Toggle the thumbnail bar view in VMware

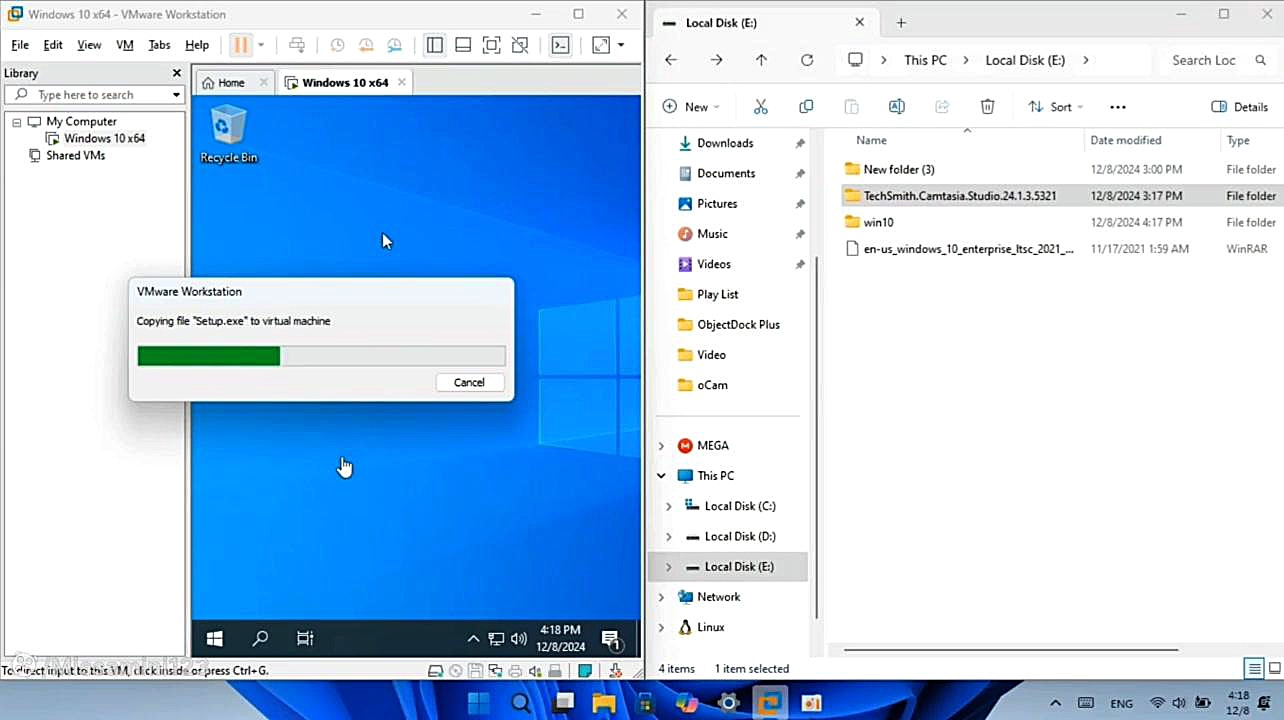463,45
